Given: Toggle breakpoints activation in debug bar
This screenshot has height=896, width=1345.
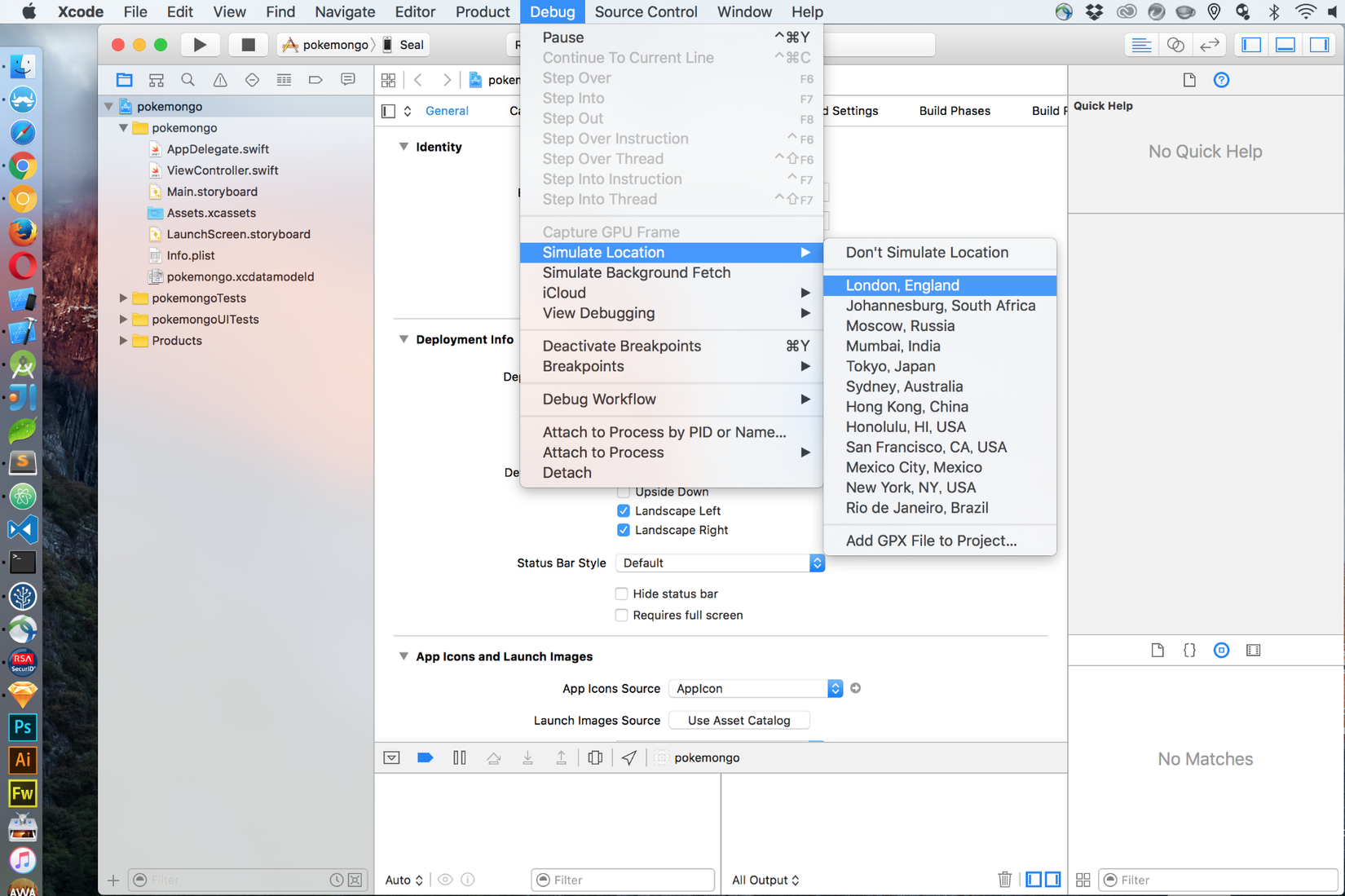Looking at the screenshot, I should [425, 757].
